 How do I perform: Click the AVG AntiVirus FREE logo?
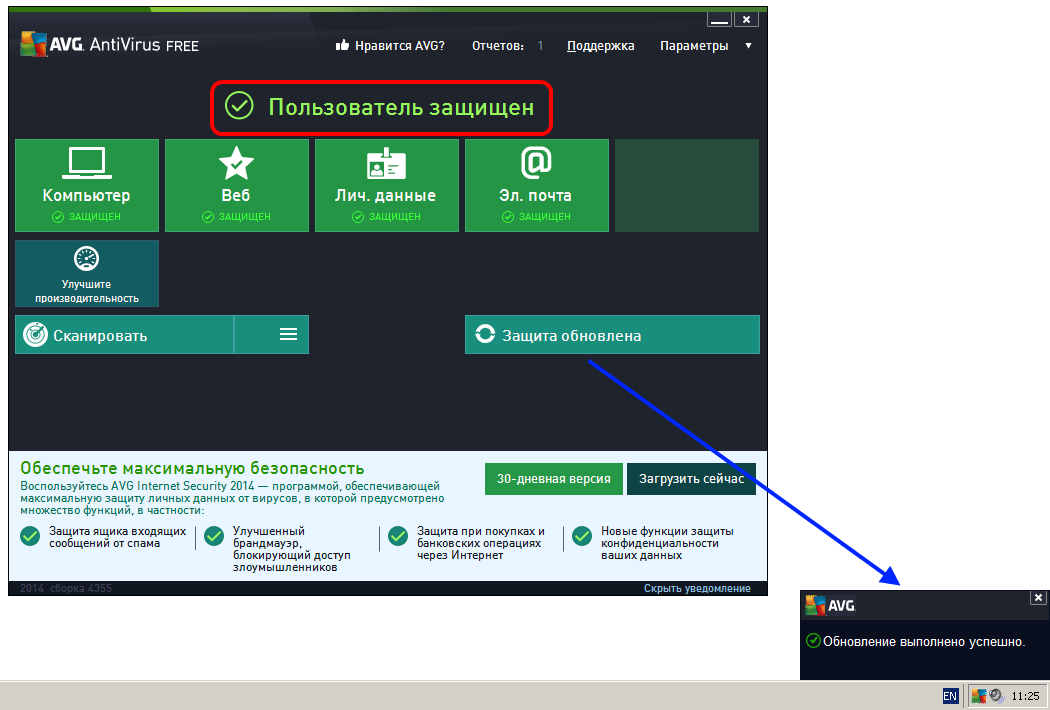tap(109, 44)
